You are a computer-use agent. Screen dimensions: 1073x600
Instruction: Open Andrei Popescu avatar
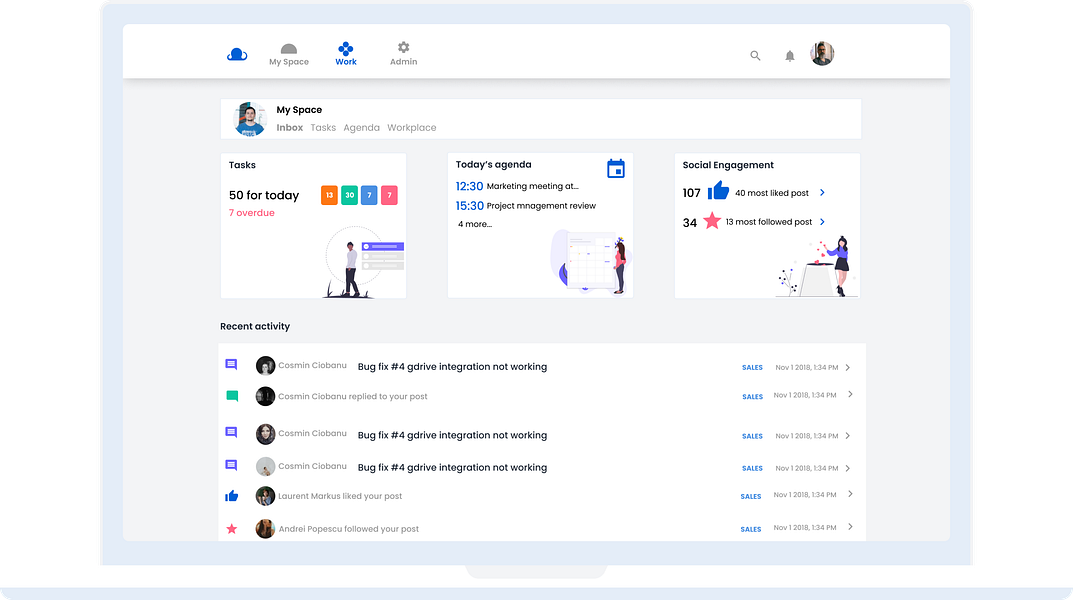(266, 529)
